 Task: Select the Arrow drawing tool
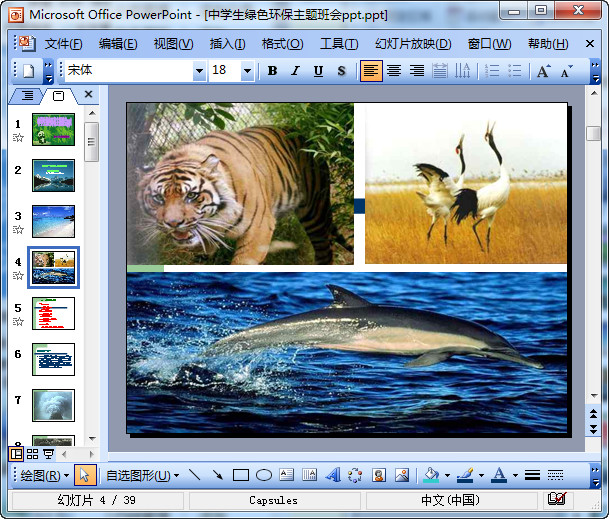point(218,475)
